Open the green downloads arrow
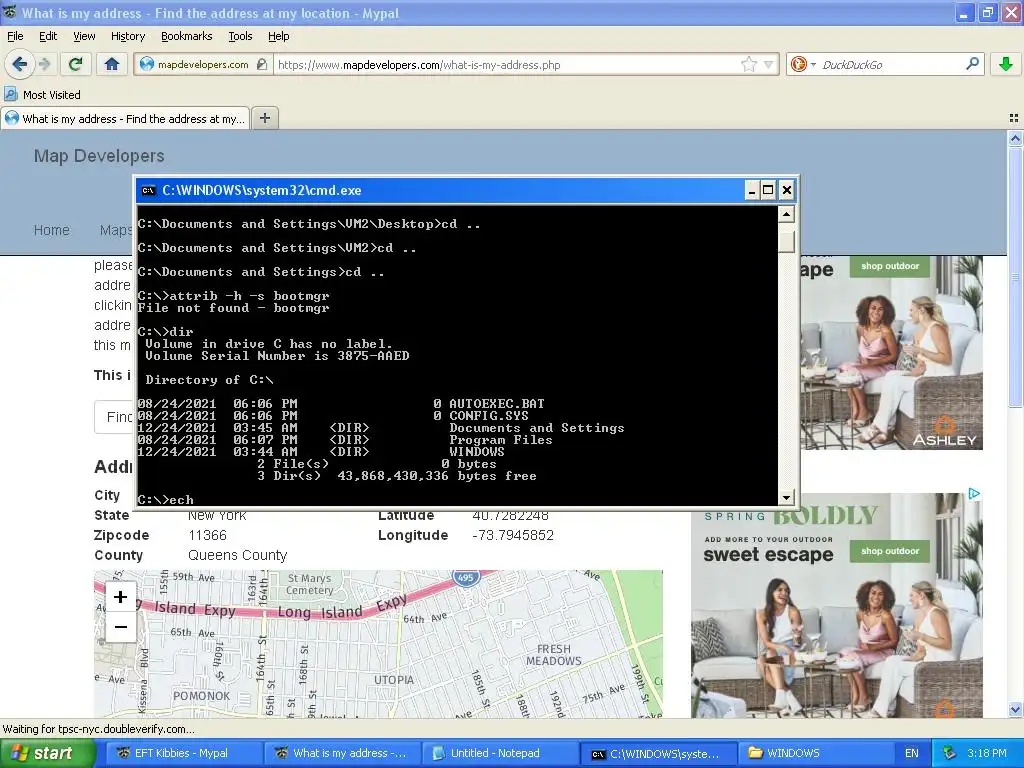The image size is (1024, 768). coord(1006,64)
